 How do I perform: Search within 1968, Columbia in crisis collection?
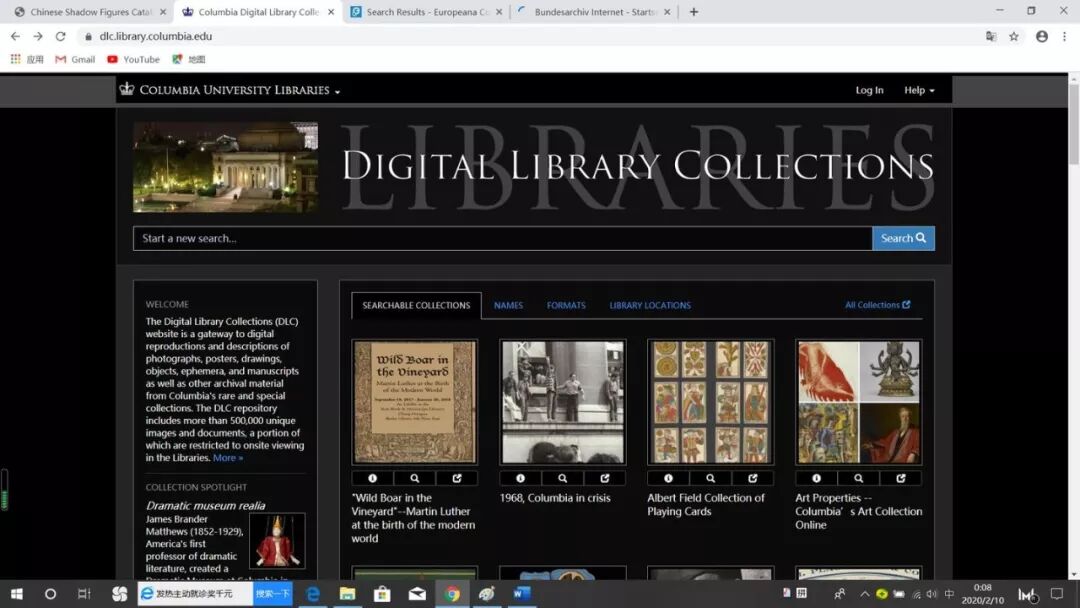coord(563,478)
